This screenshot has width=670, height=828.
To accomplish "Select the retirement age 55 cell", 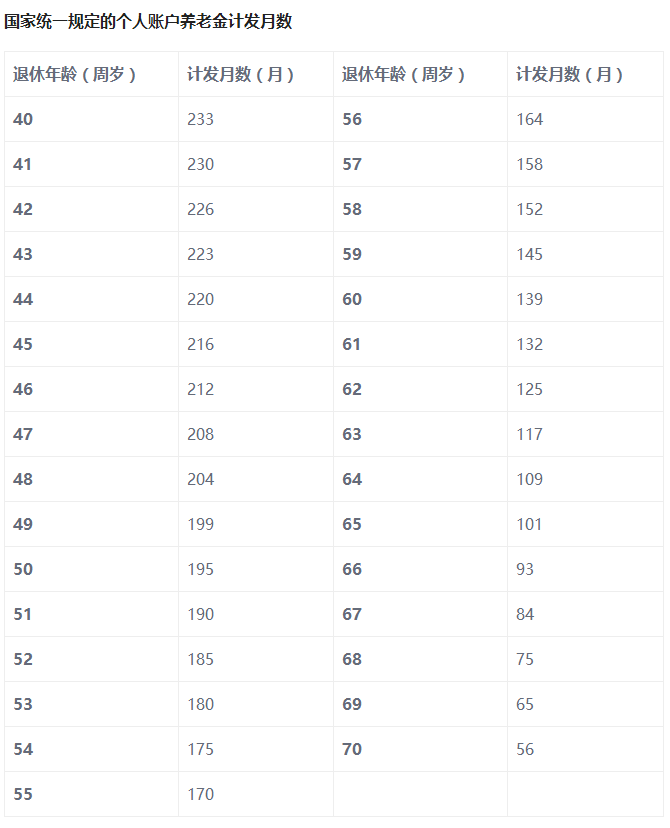I will [x=23, y=794].
